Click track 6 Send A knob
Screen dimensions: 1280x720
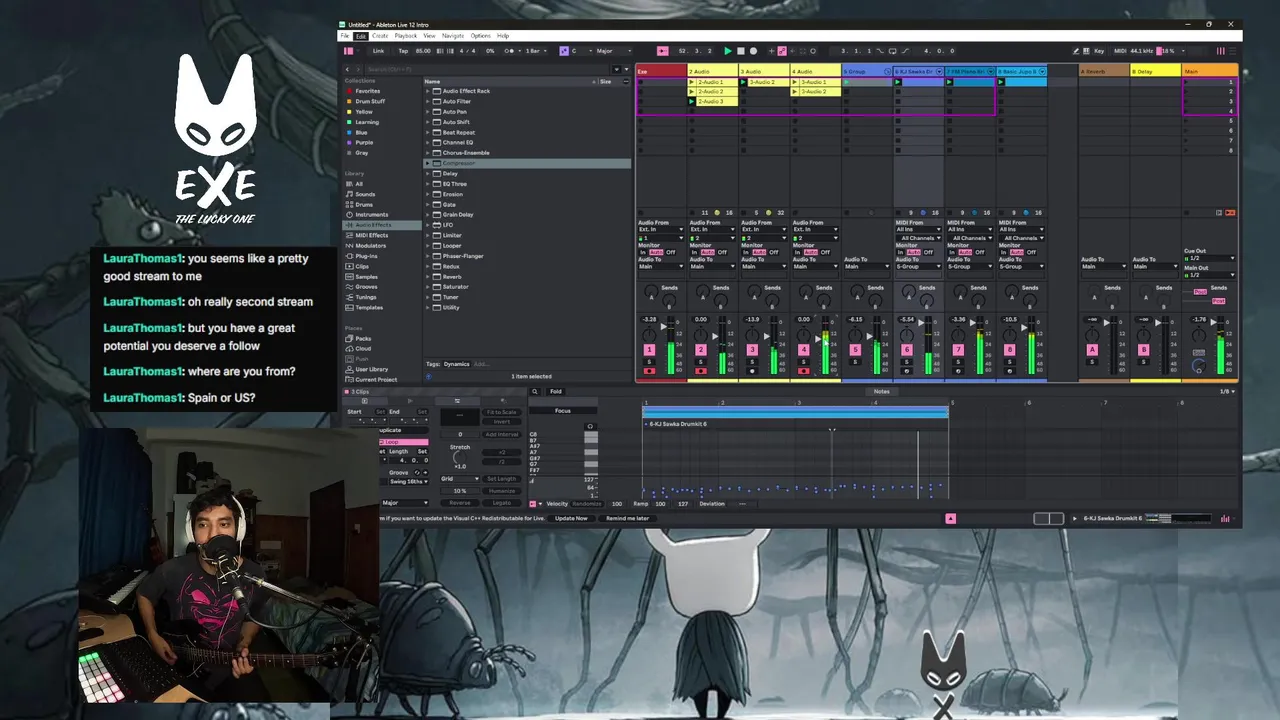[907, 292]
